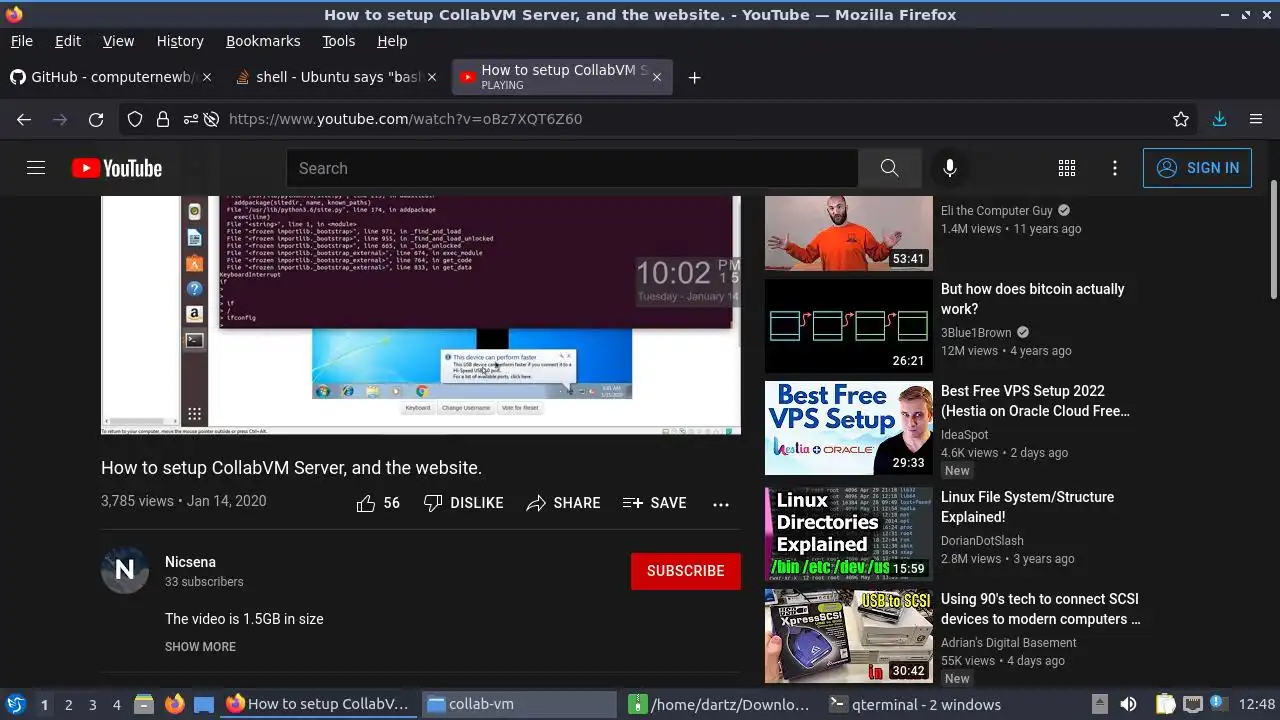The height and width of the screenshot is (720, 1280).
Task: Click the volume speaker tray icon
Action: pyautogui.click(x=1128, y=704)
